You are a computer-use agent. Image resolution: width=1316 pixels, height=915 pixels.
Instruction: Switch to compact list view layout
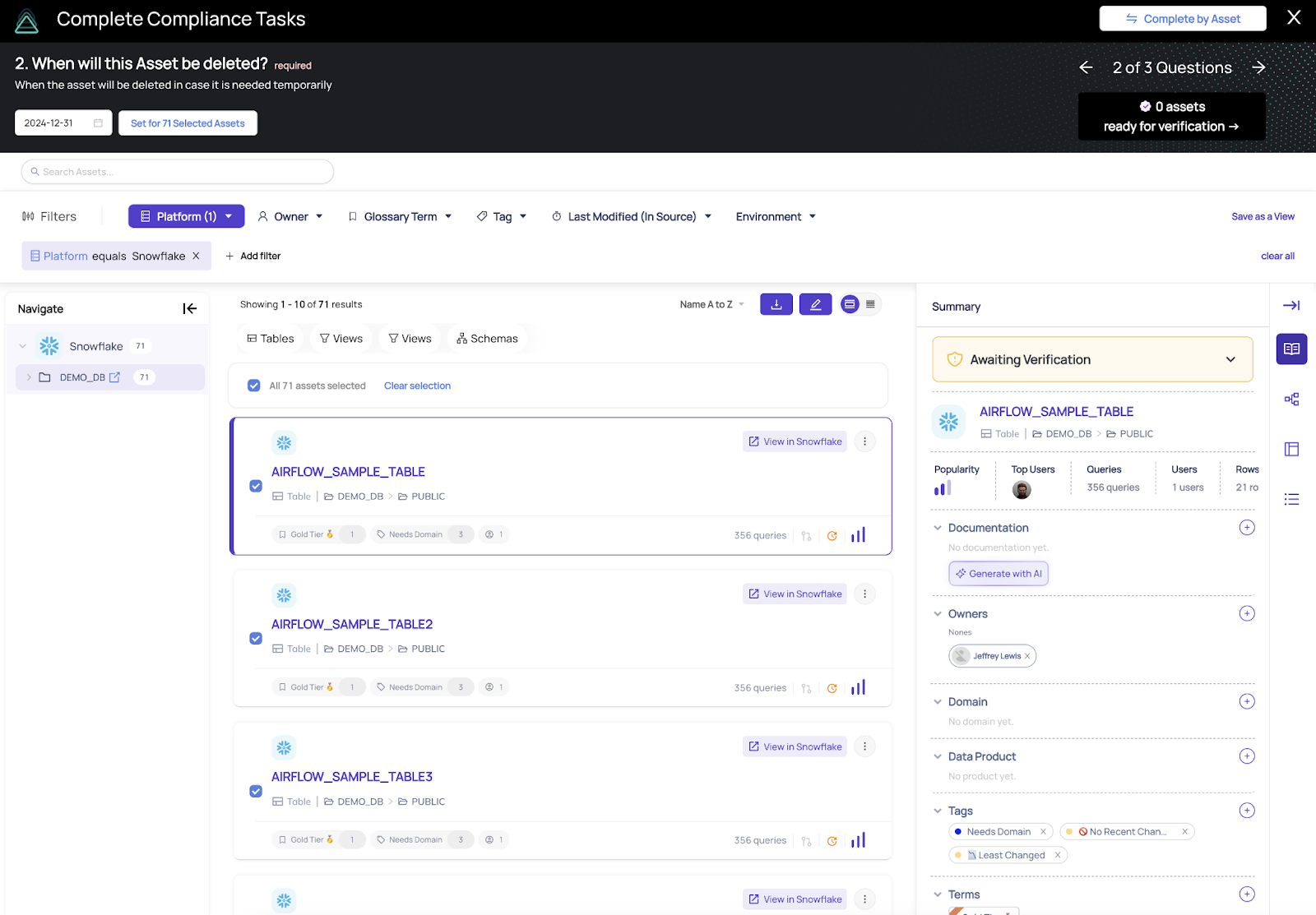pos(870,304)
